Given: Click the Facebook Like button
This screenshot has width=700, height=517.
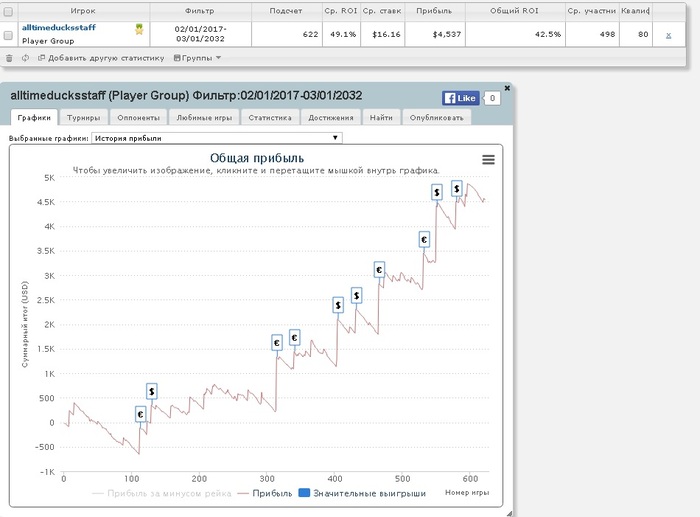Looking at the screenshot, I should [x=461, y=98].
